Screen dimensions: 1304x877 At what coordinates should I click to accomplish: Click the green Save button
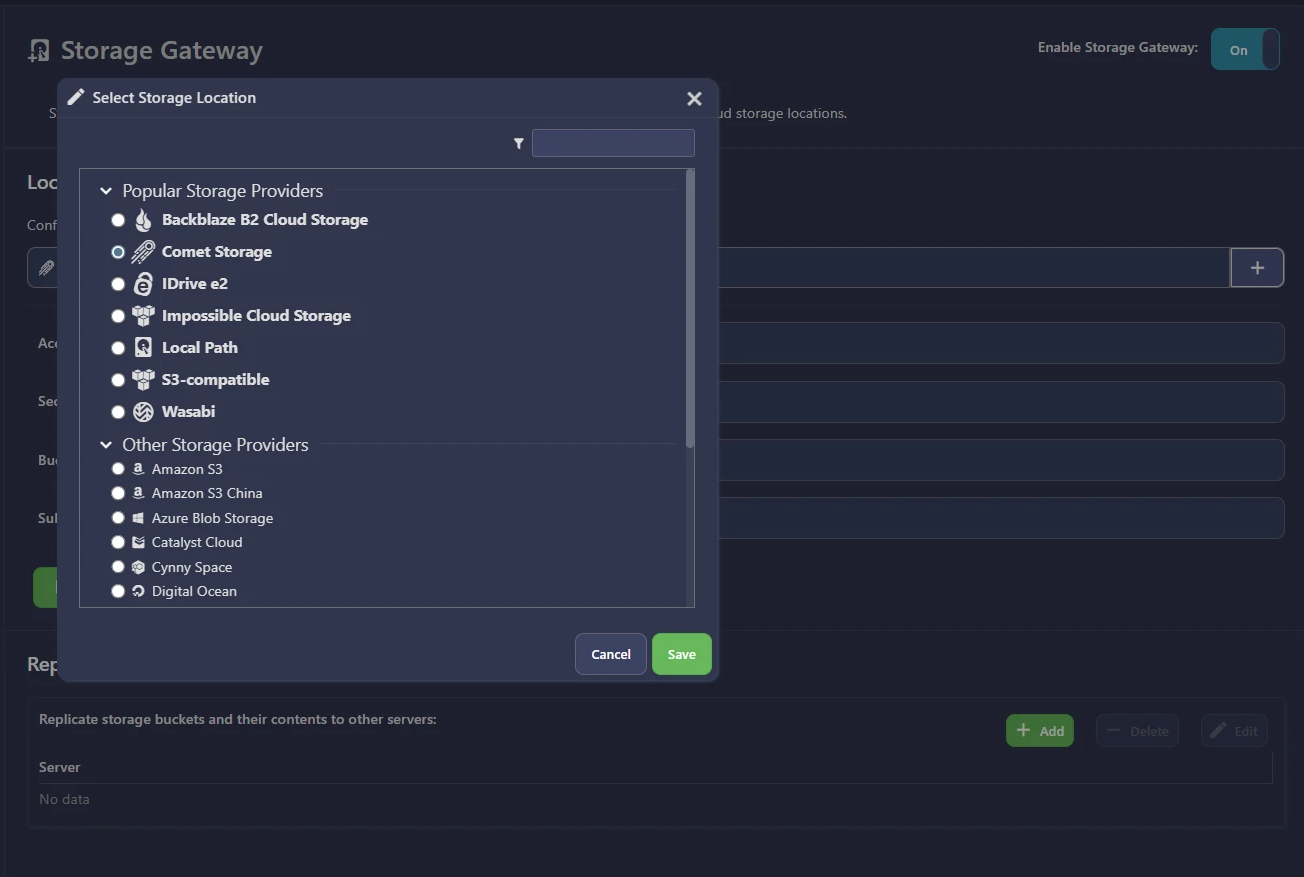click(x=682, y=654)
